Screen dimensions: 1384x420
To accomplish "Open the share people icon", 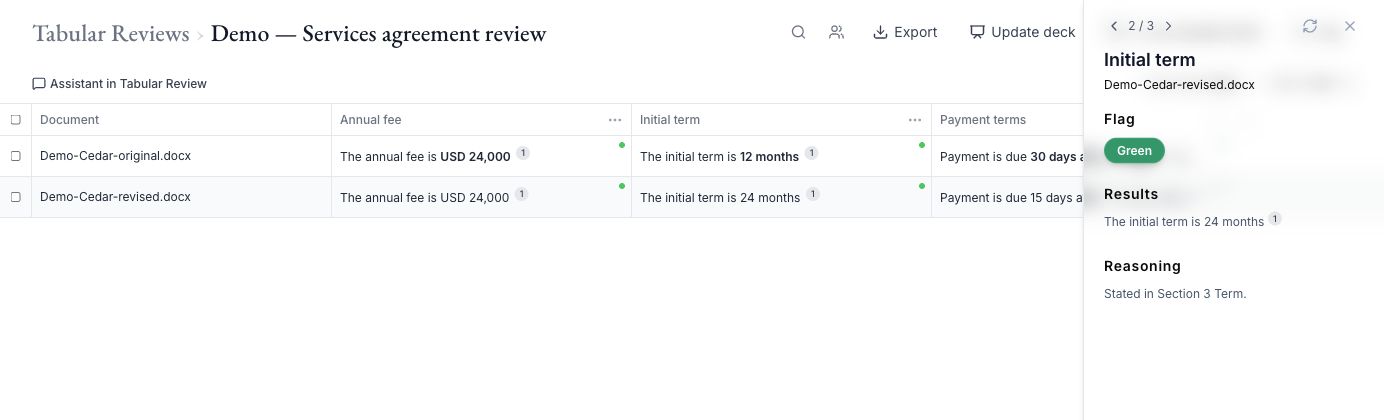I will 837,32.
